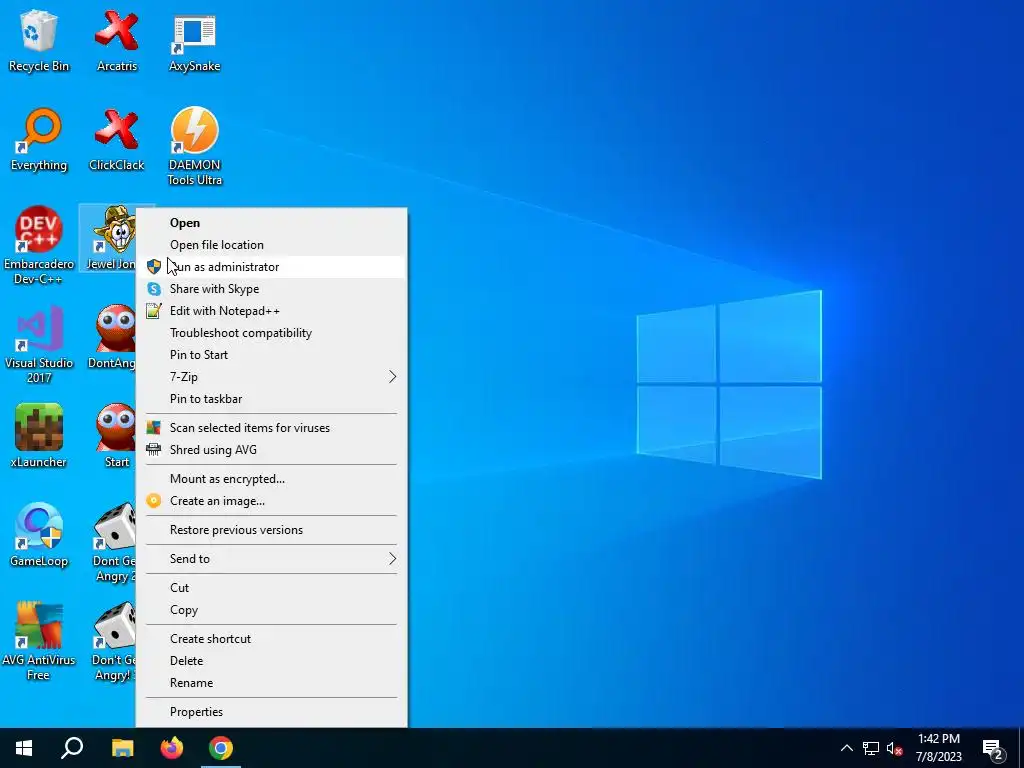This screenshot has width=1024, height=768.
Task: Choose Shred using AVG
Action: click(272, 450)
